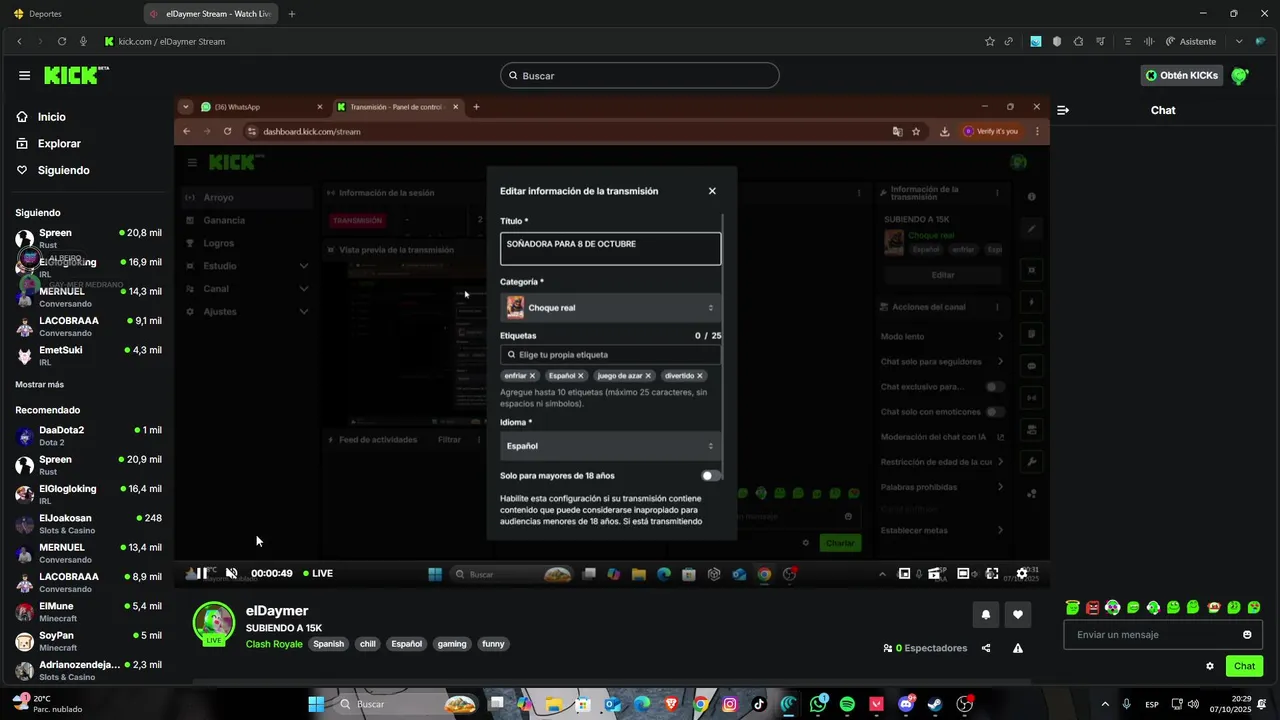Select the Spanish tag
Screen dimensions: 1280x720
328,644
